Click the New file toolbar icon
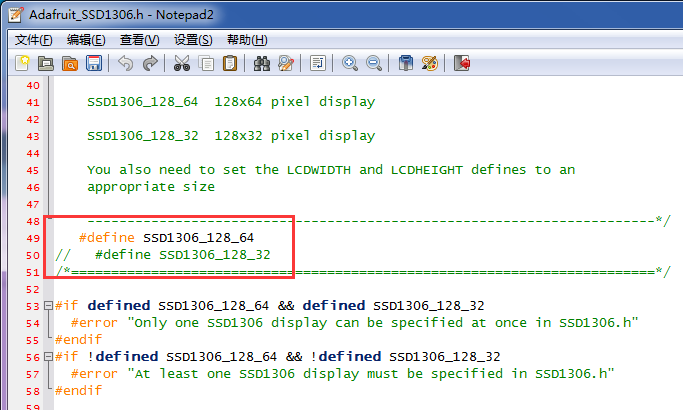Screen dimensions: 683x410 coord(22,63)
